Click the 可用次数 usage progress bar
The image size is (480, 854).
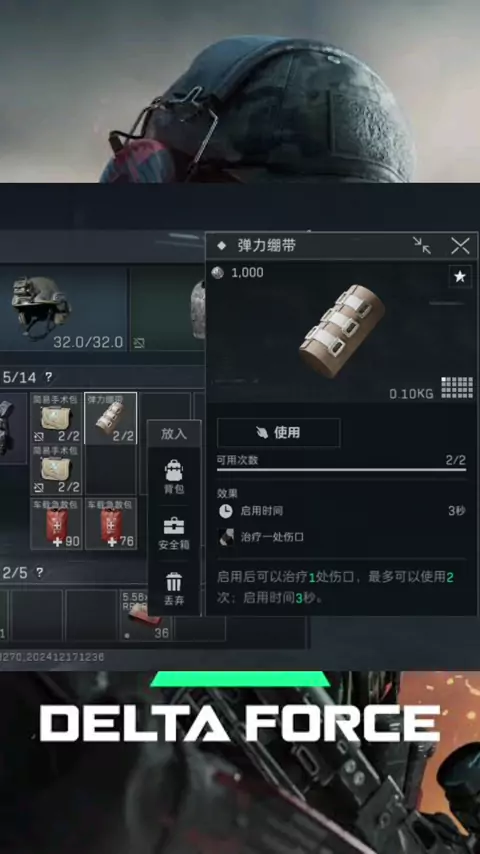(341, 469)
